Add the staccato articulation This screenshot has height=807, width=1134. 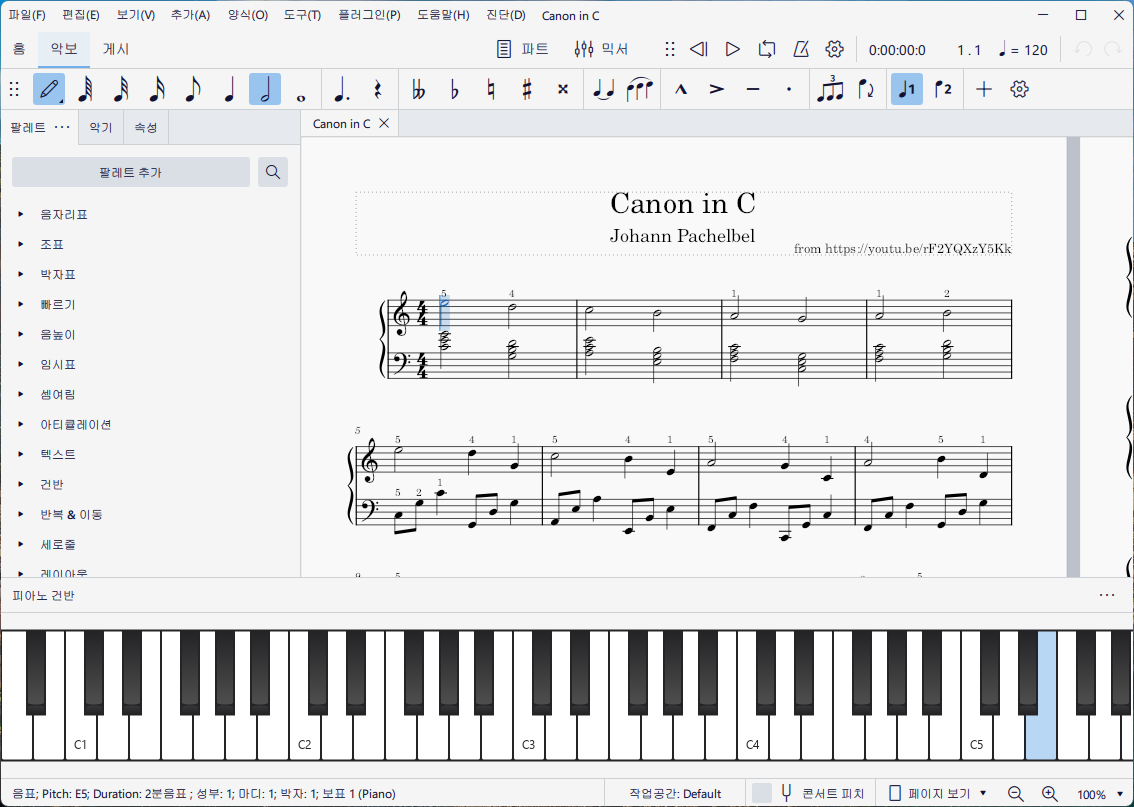pyautogui.click(x=789, y=90)
